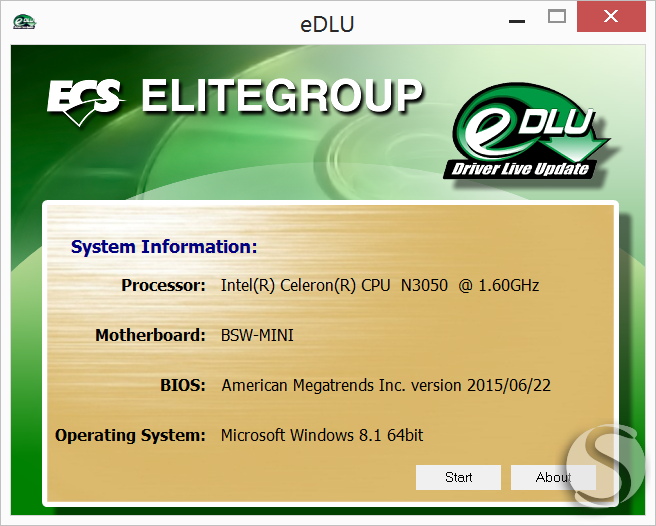This screenshot has height=526, width=656.
Task: Click the Microsoft Windows 8.1 64bit text
Action: tap(322, 435)
